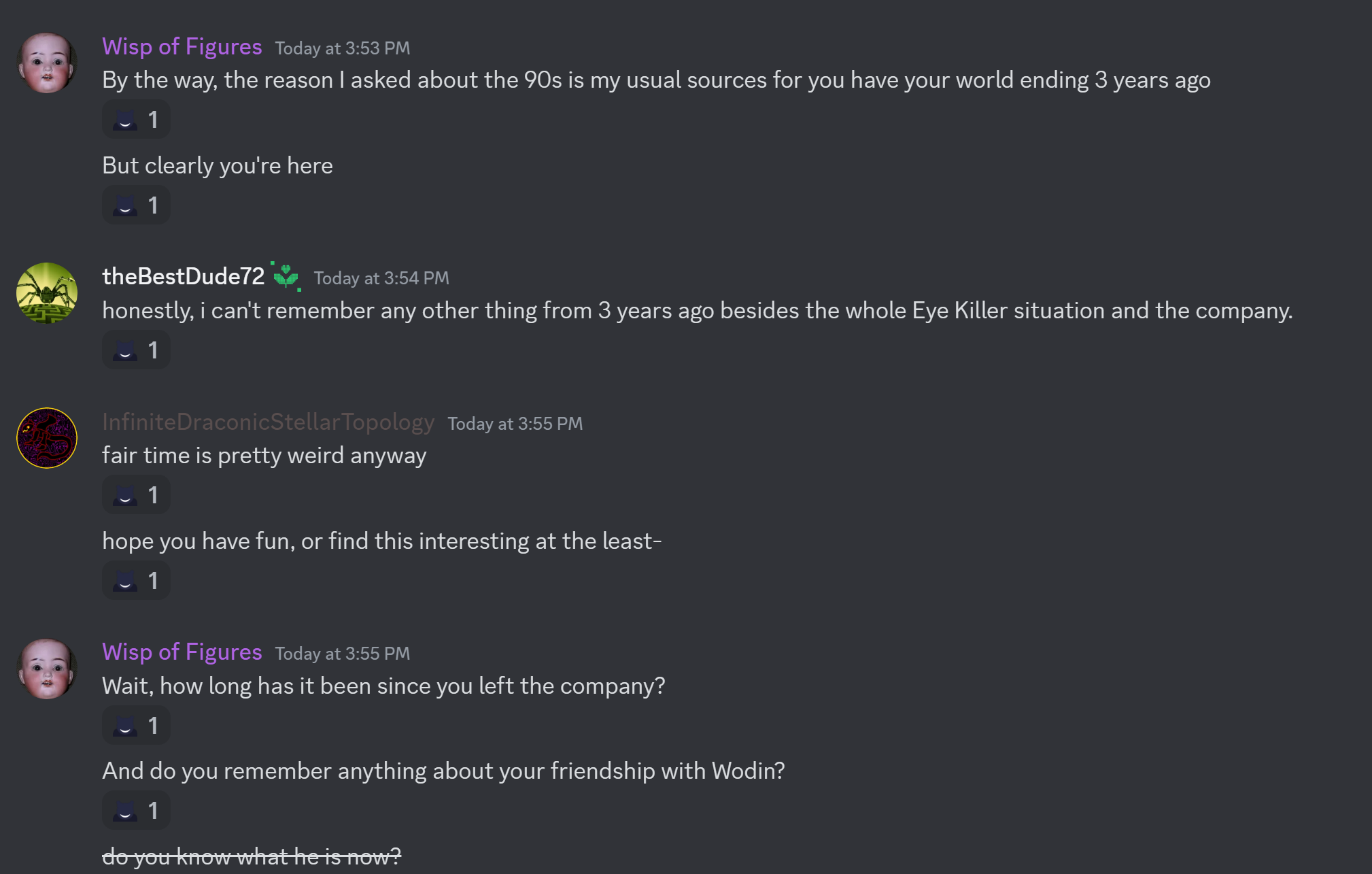Click the reaction emoji under the 90s message

pyautogui.click(x=126, y=120)
